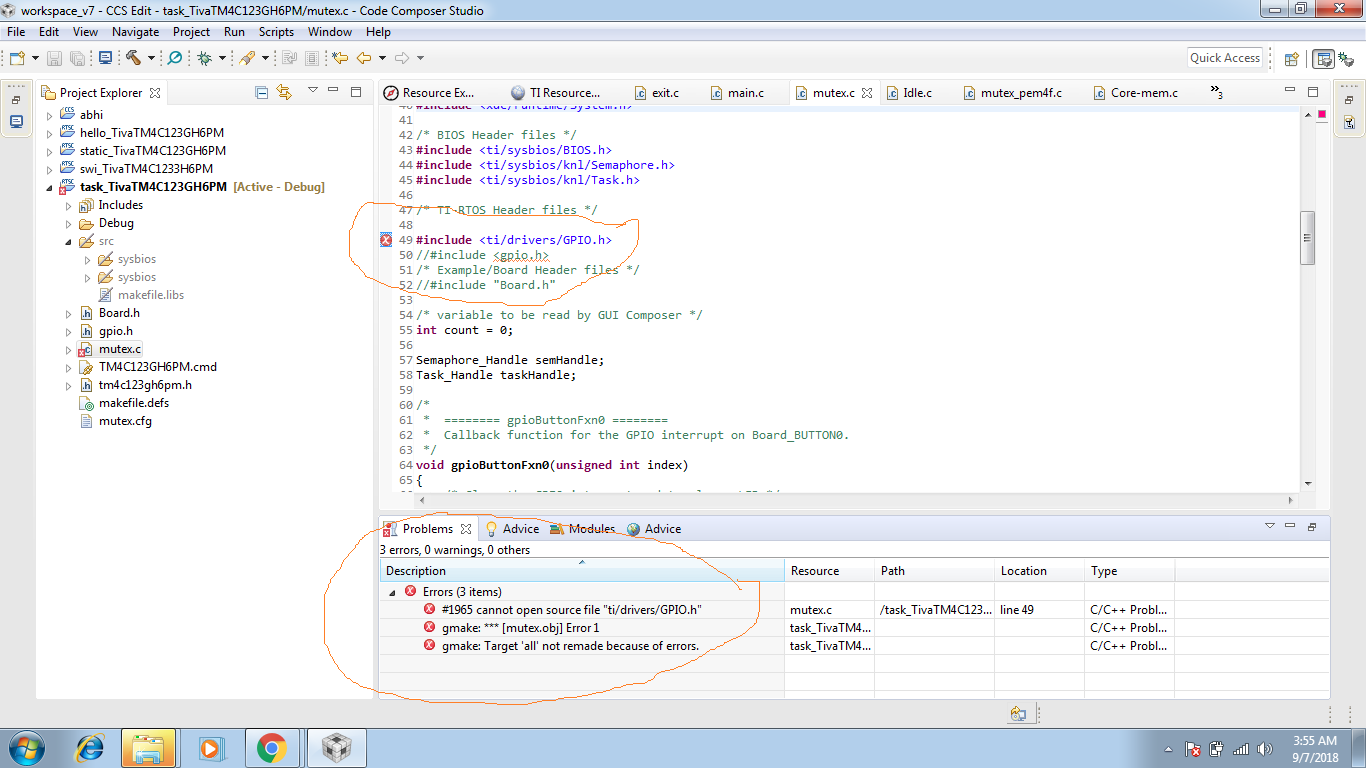Screen dimensions: 1366x768
Task: Open the Build hammer dropdown arrow
Action: (151, 58)
